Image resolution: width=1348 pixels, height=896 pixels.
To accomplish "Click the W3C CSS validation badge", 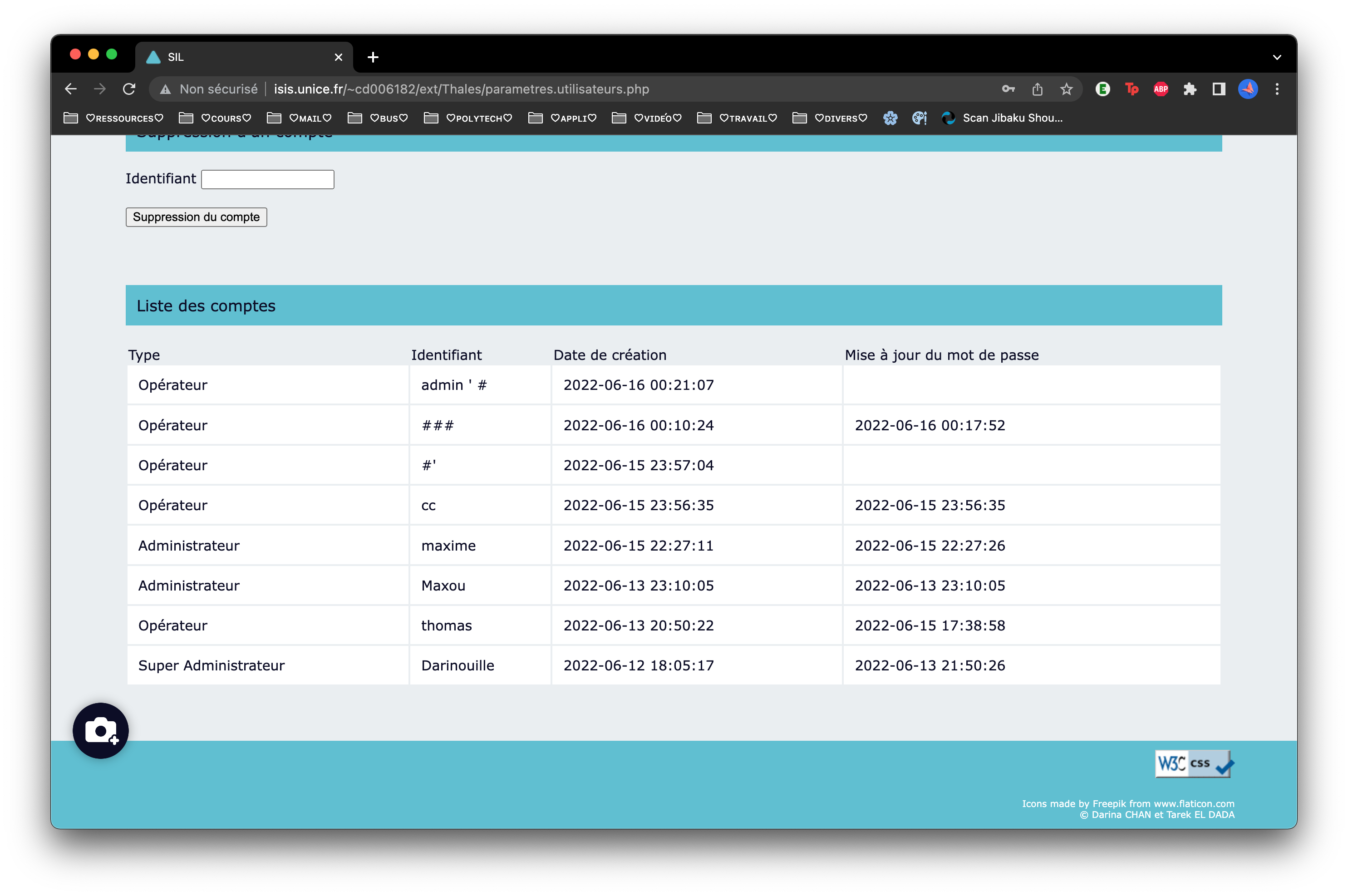I will (x=1194, y=764).
